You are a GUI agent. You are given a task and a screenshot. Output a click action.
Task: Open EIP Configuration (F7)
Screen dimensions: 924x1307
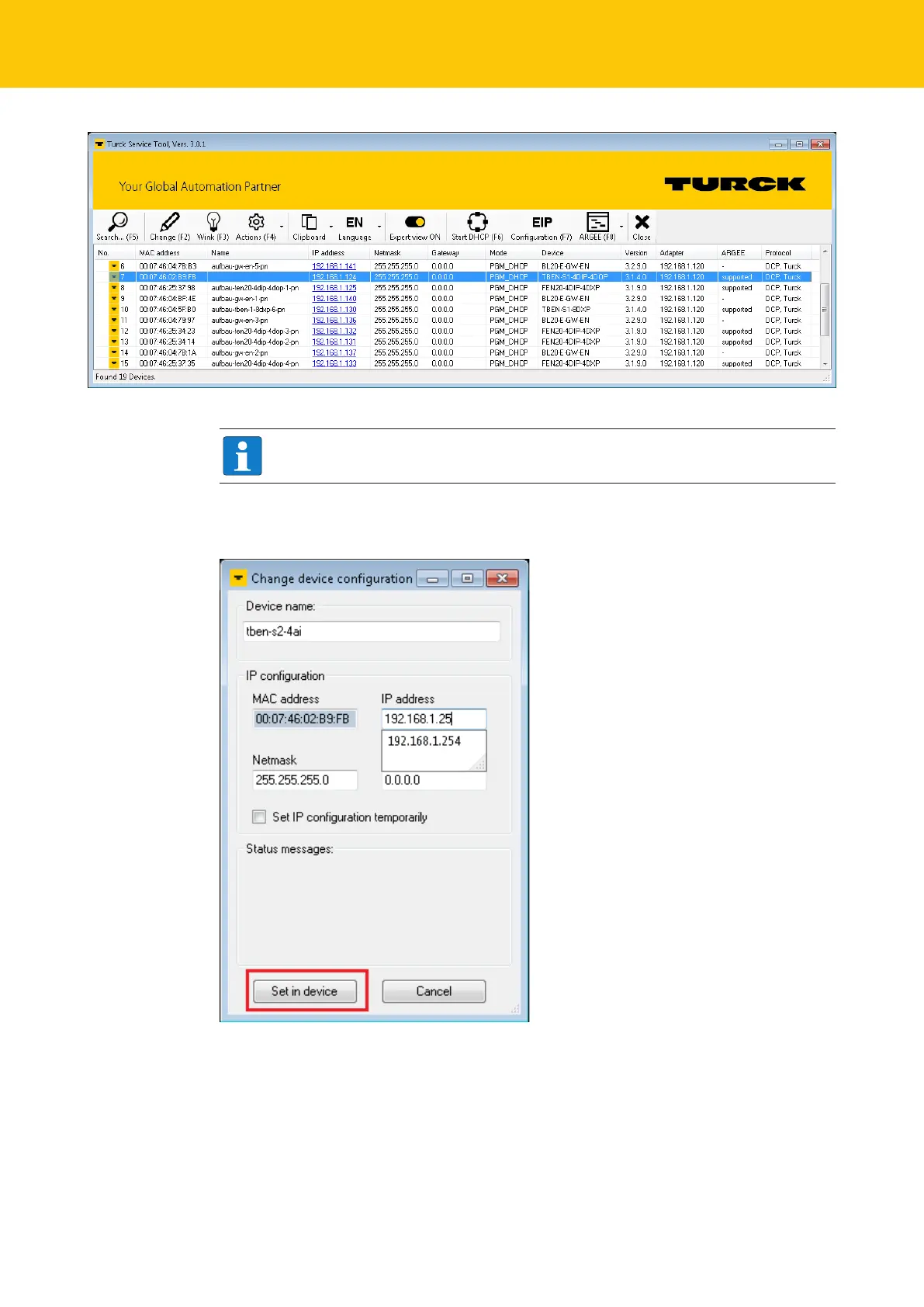click(x=542, y=226)
